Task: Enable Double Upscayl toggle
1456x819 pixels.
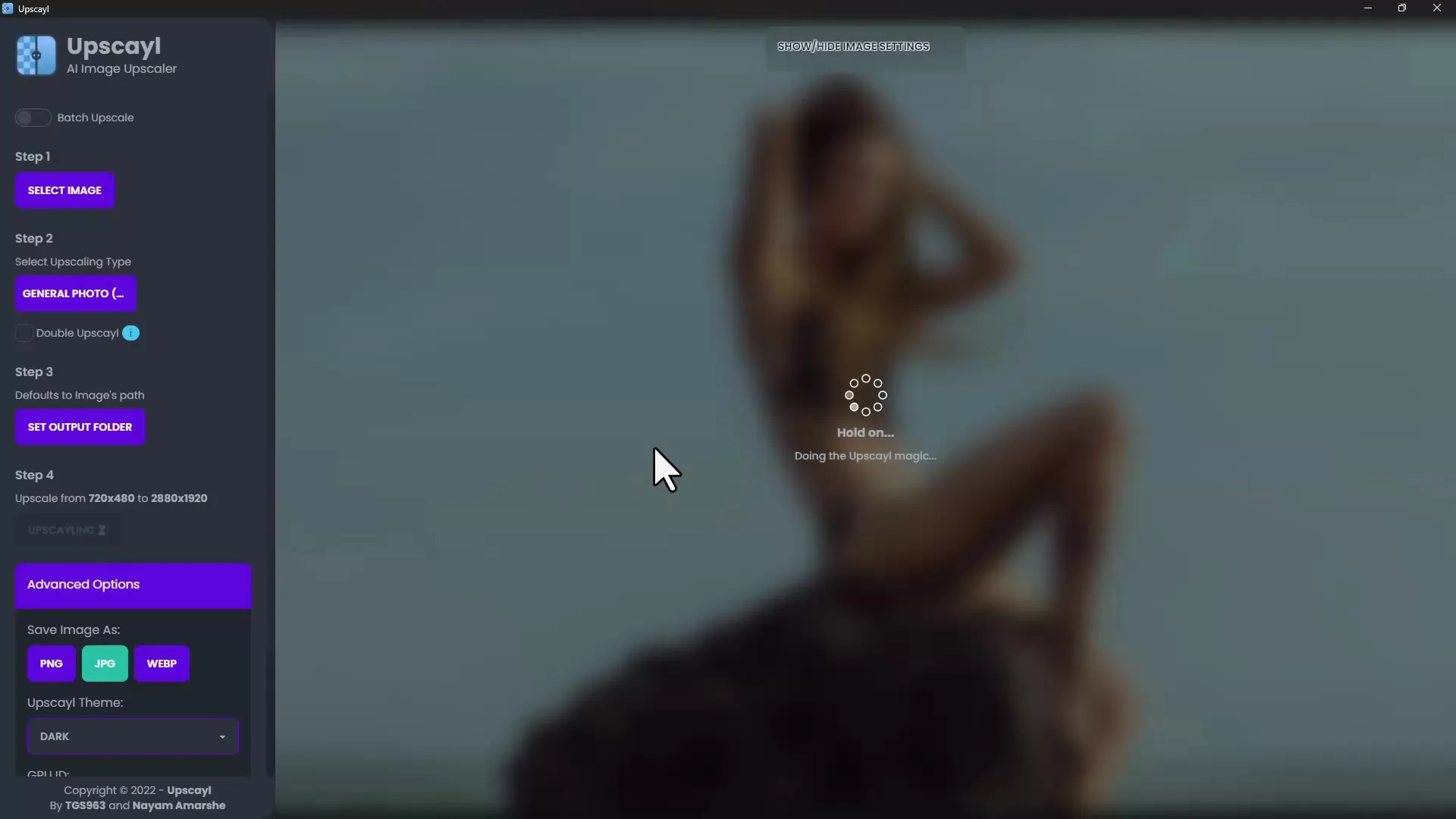Action: click(23, 333)
